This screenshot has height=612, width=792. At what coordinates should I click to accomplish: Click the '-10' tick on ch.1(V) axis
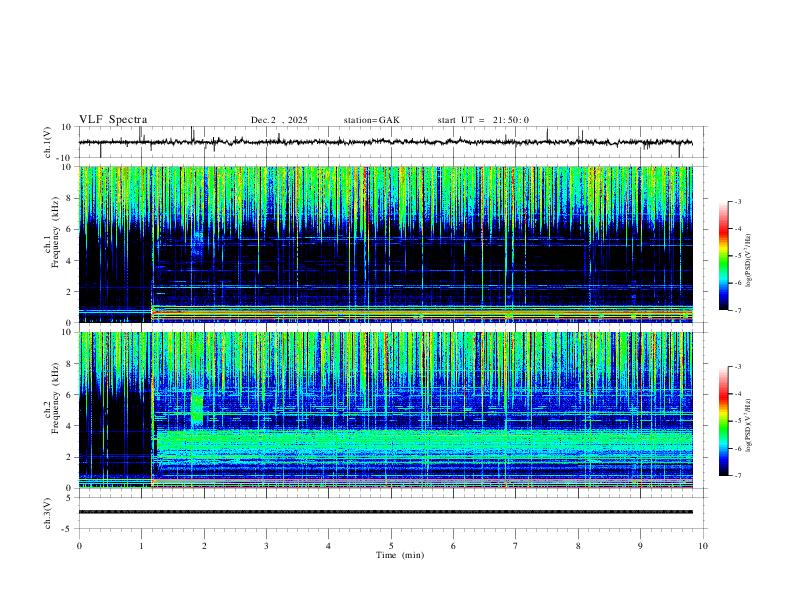(x=66, y=158)
